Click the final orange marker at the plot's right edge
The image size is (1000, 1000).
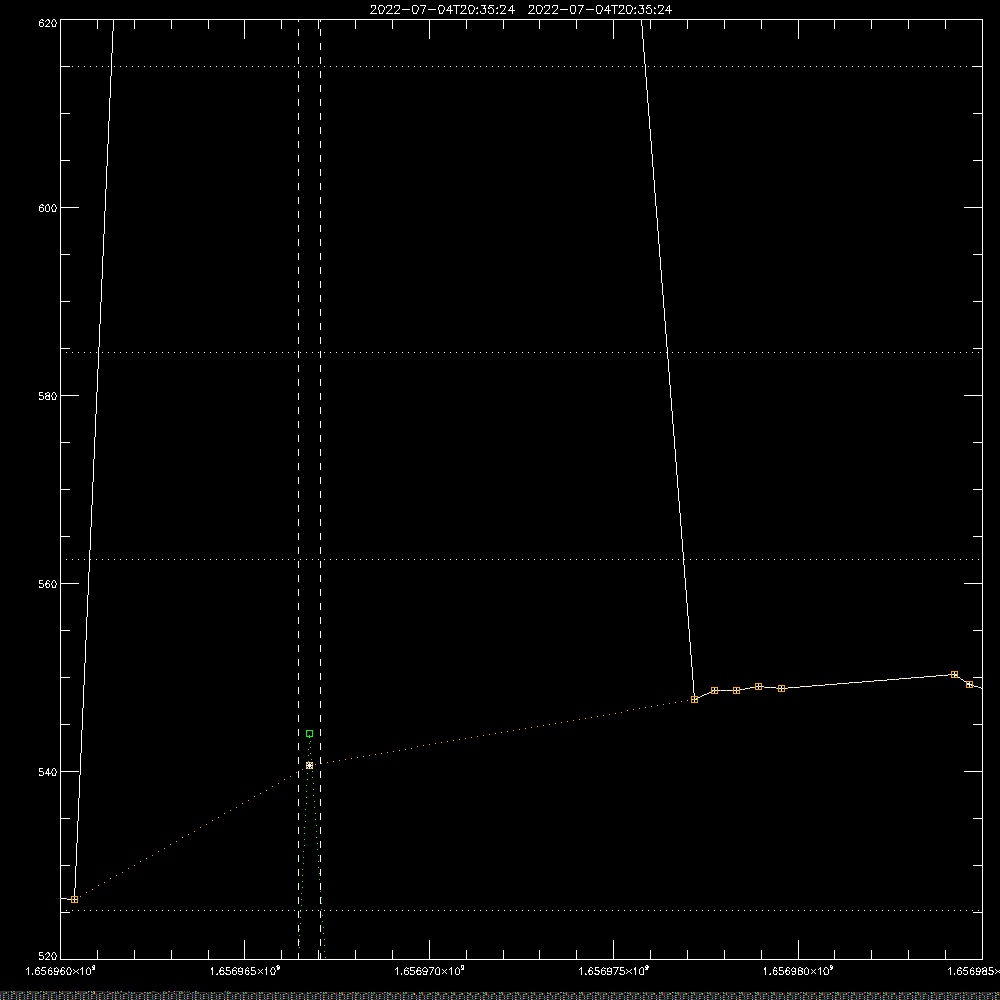[x=969, y=684]
